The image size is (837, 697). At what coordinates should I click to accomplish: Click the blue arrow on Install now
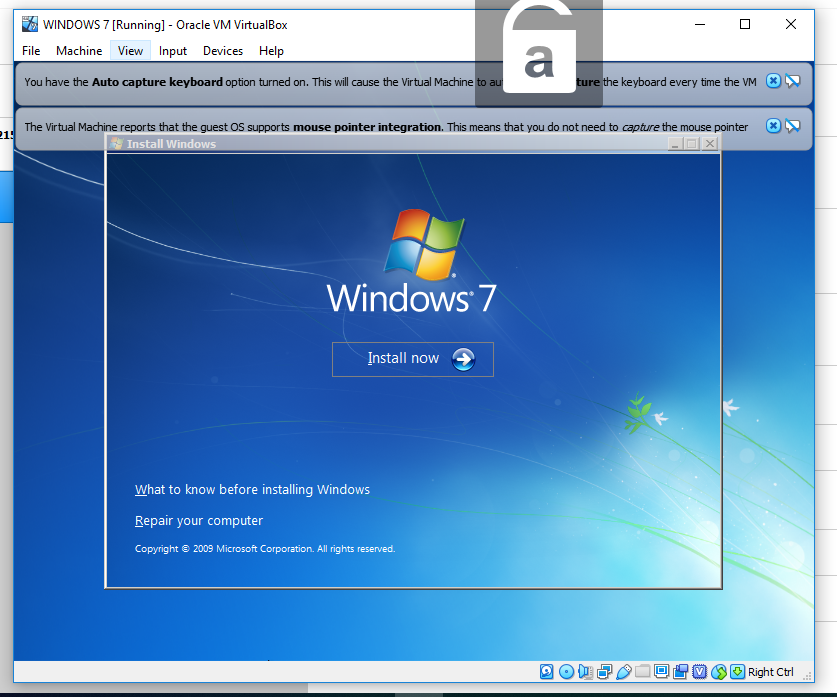point(463,359)
